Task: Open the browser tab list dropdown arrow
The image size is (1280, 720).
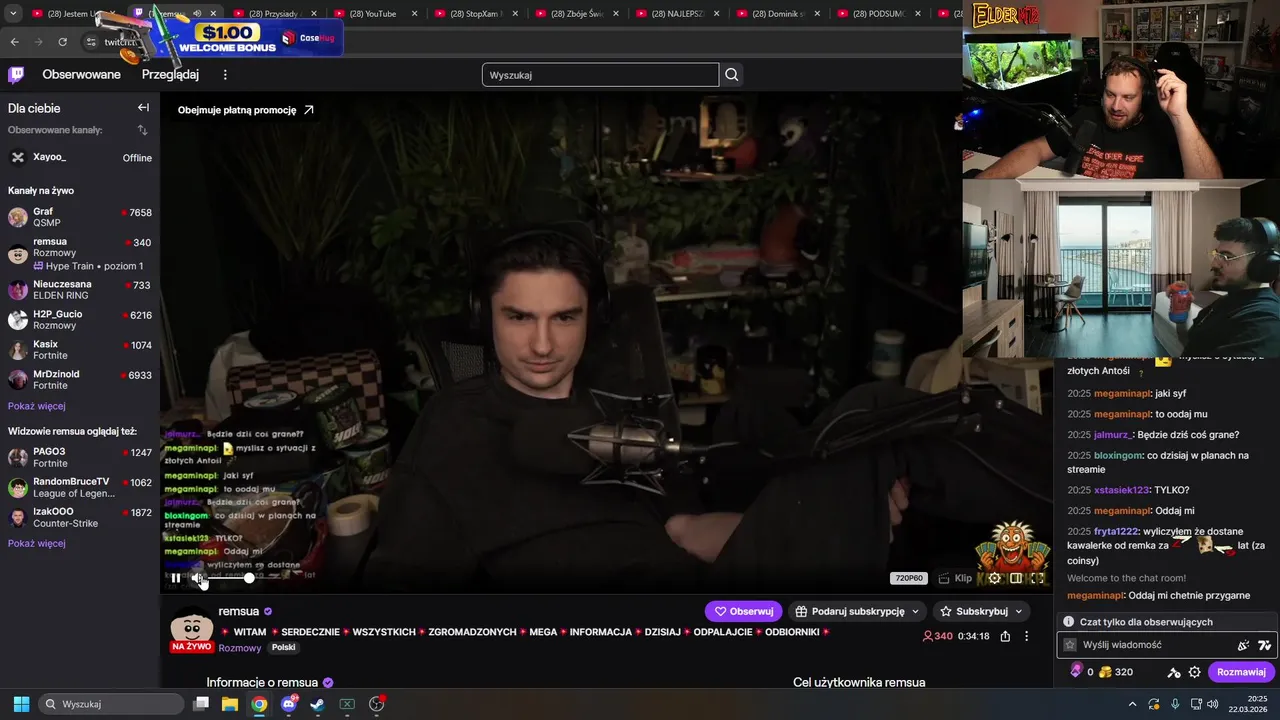Action: 14,13
